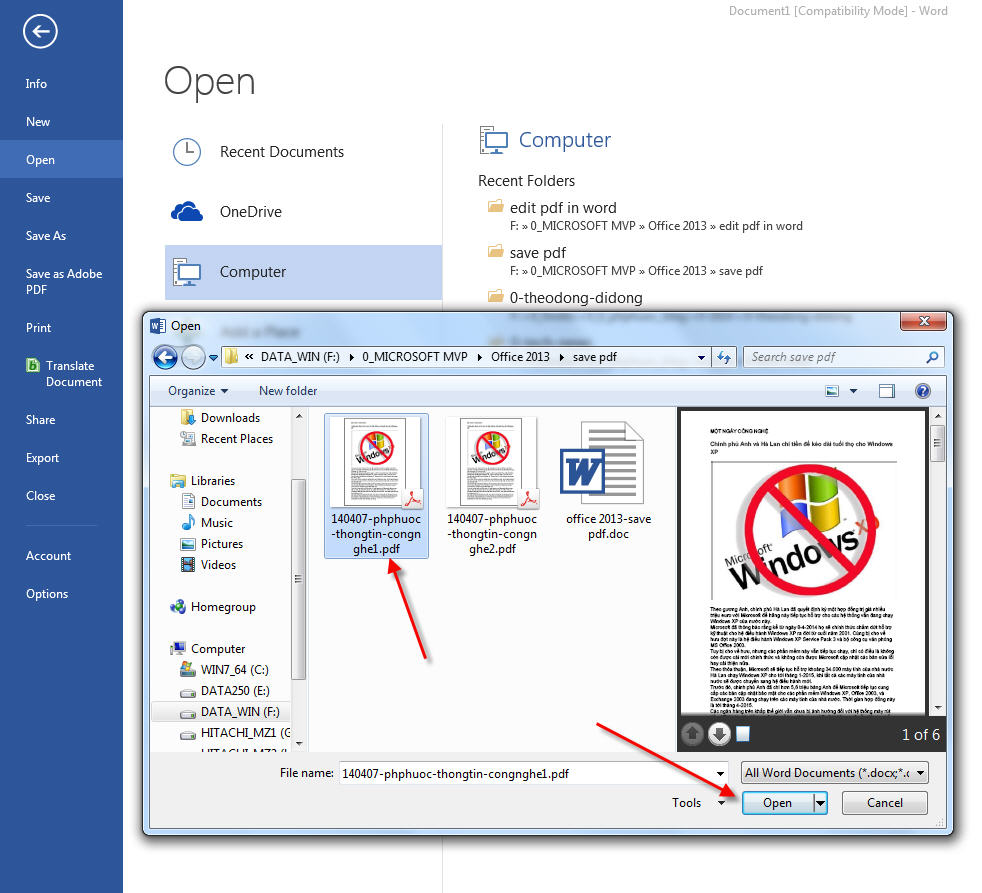Click the refresh icon beside the address bar
Screen dimensions: 982x893
(x=725, y=357)
